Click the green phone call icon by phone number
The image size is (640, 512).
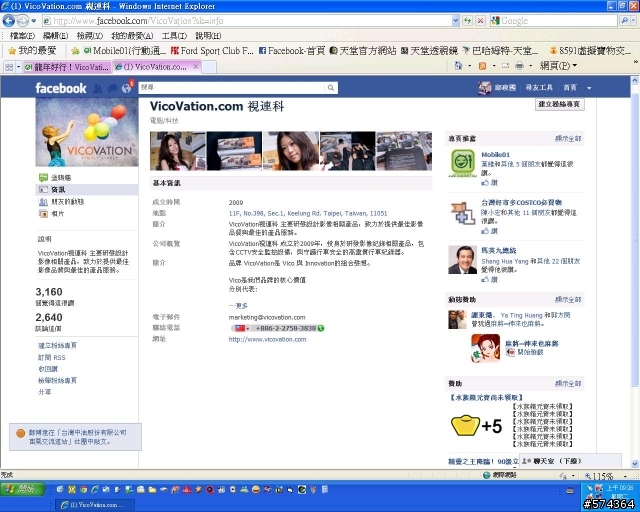pyautogui.click(x=321, y=328)
